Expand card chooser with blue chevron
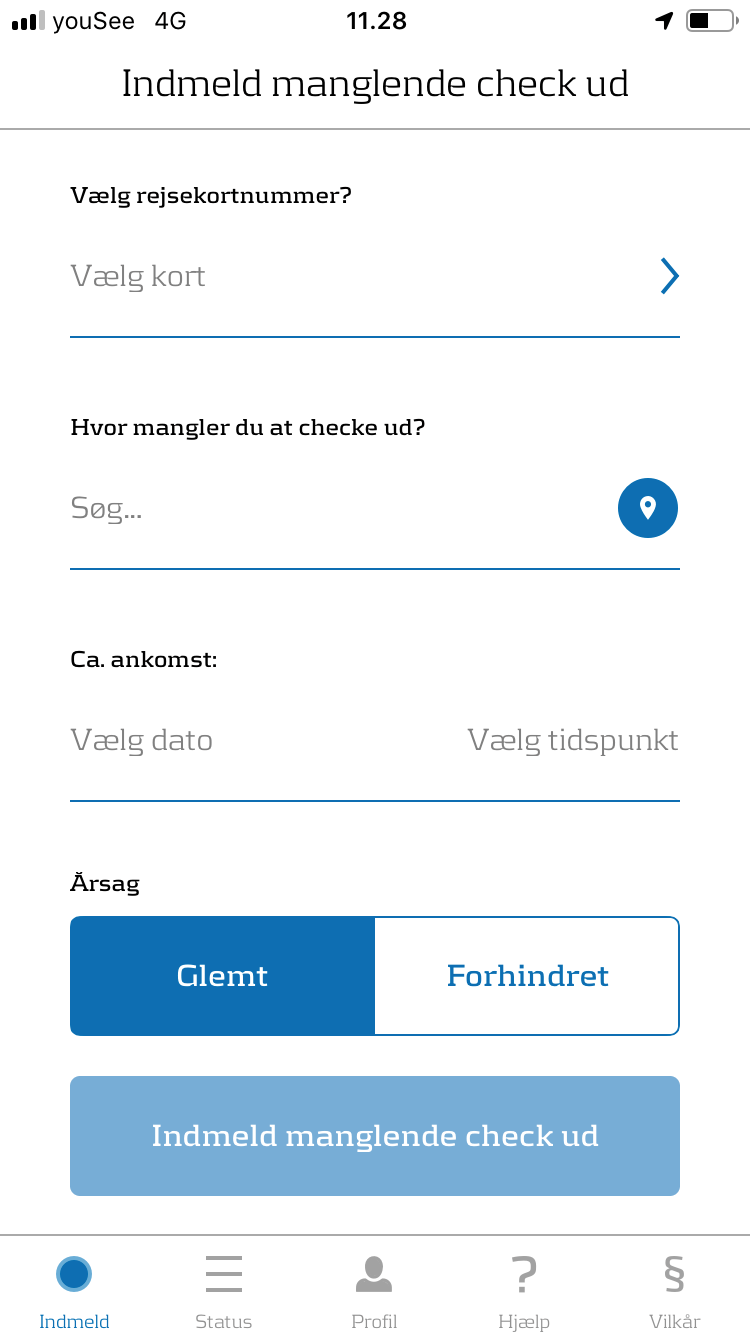 [x=669, y=276]
